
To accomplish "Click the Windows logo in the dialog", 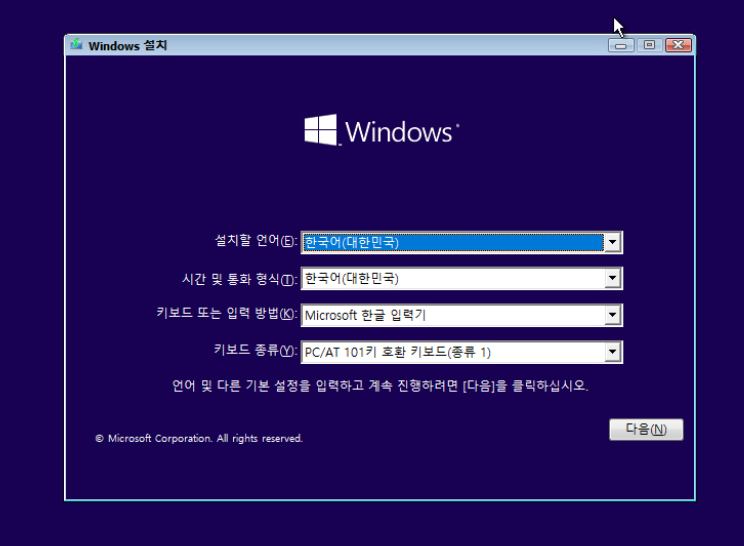I will click(382, 130).
